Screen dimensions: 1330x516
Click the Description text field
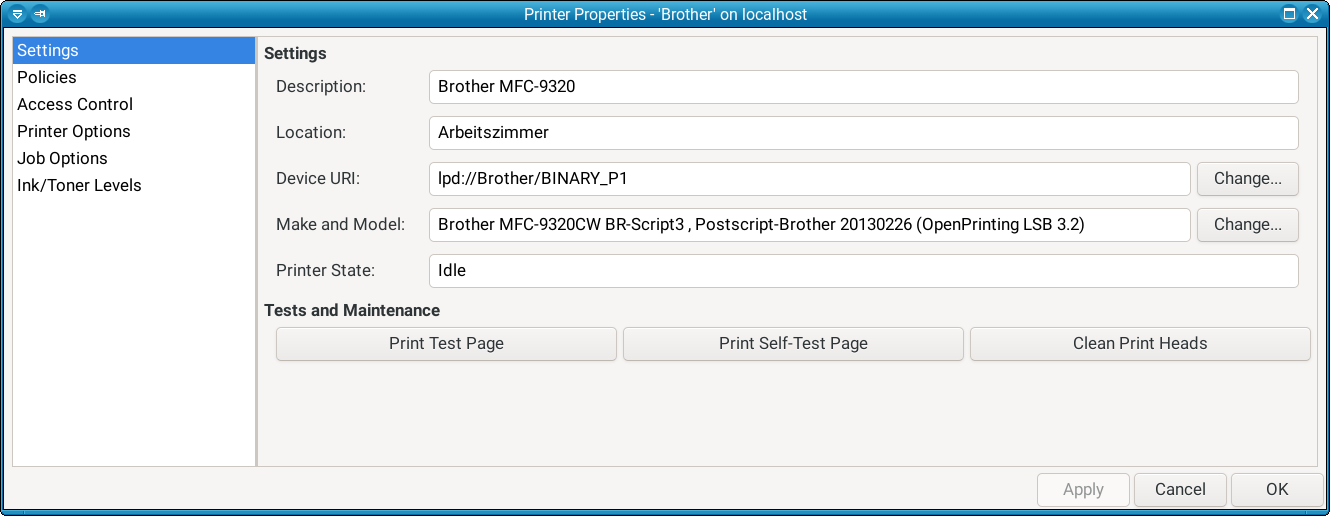863,86
